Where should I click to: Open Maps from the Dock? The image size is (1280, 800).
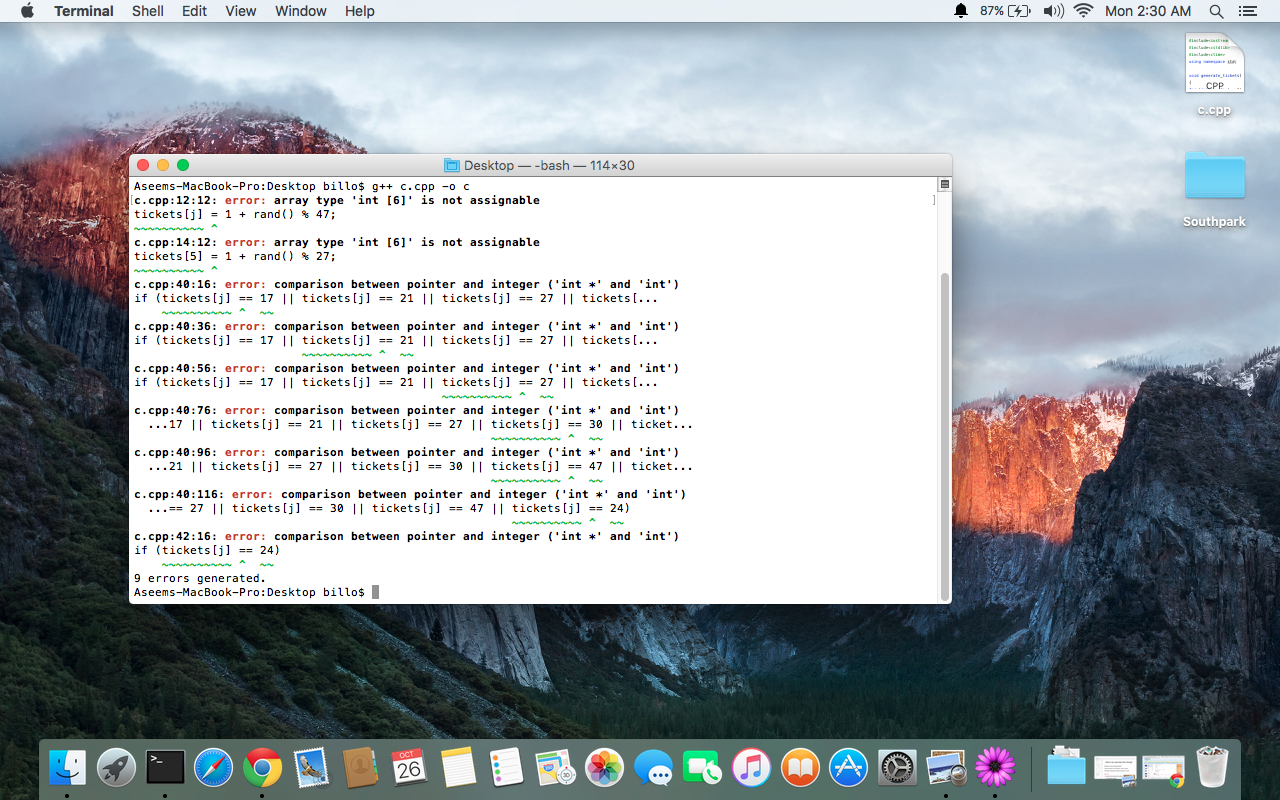(555, 768)
